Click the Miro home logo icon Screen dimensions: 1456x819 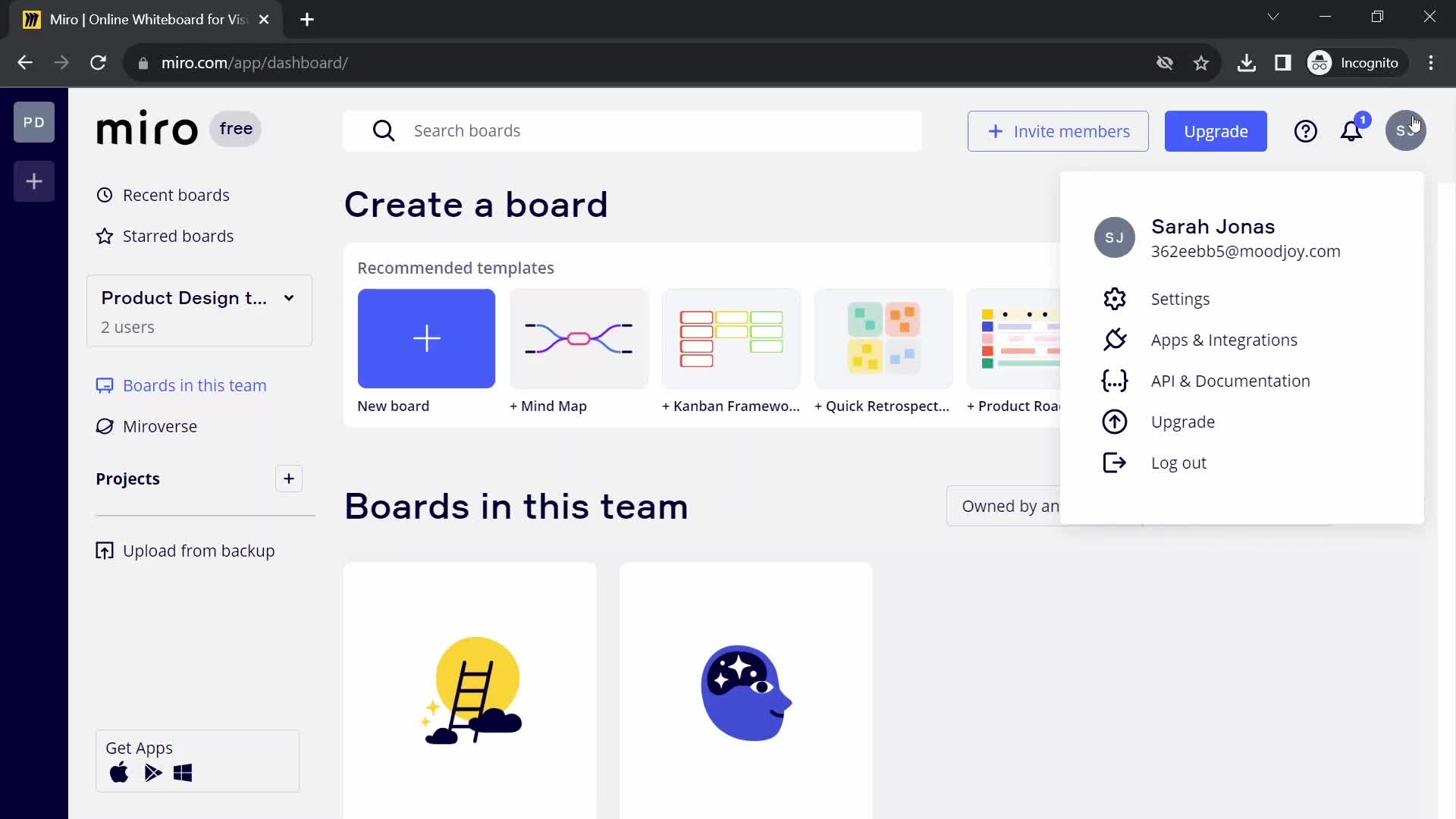point(146,128)
